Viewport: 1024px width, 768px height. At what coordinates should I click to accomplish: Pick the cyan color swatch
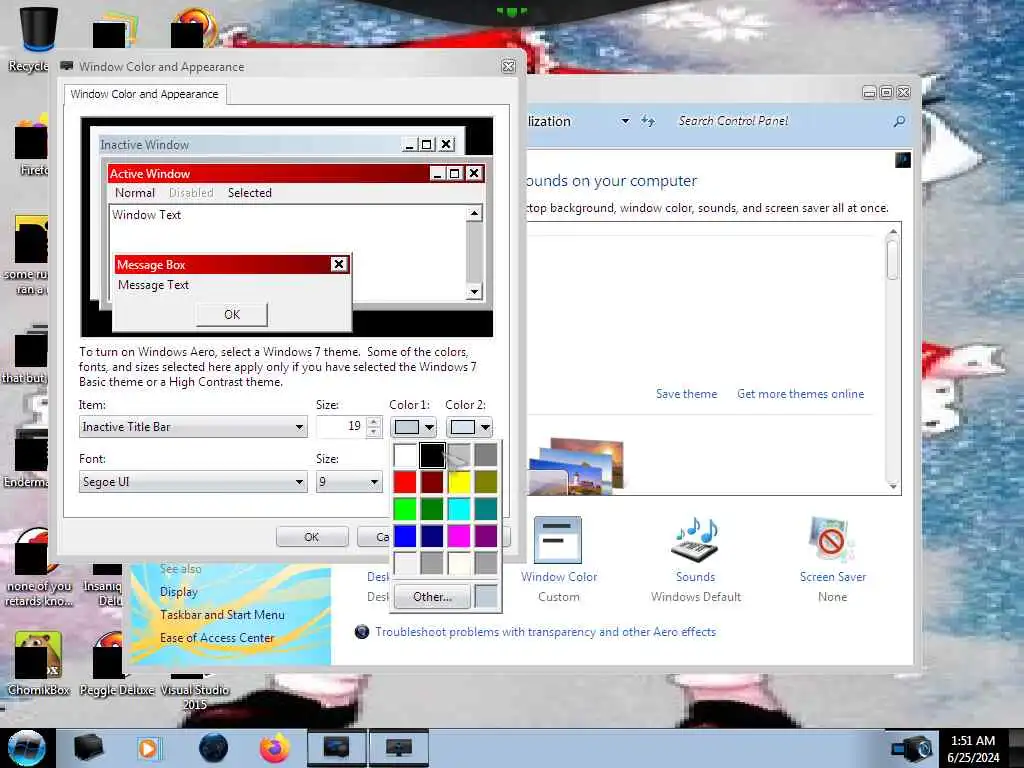[458, 509]
